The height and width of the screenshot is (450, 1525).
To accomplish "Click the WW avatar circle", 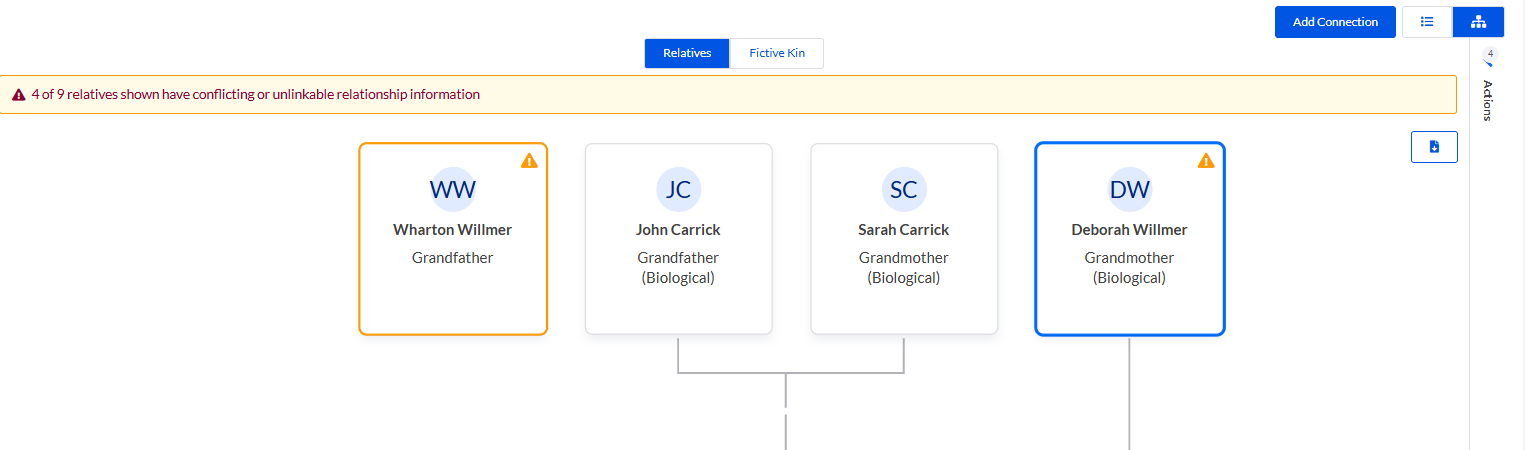I will 453,190.
